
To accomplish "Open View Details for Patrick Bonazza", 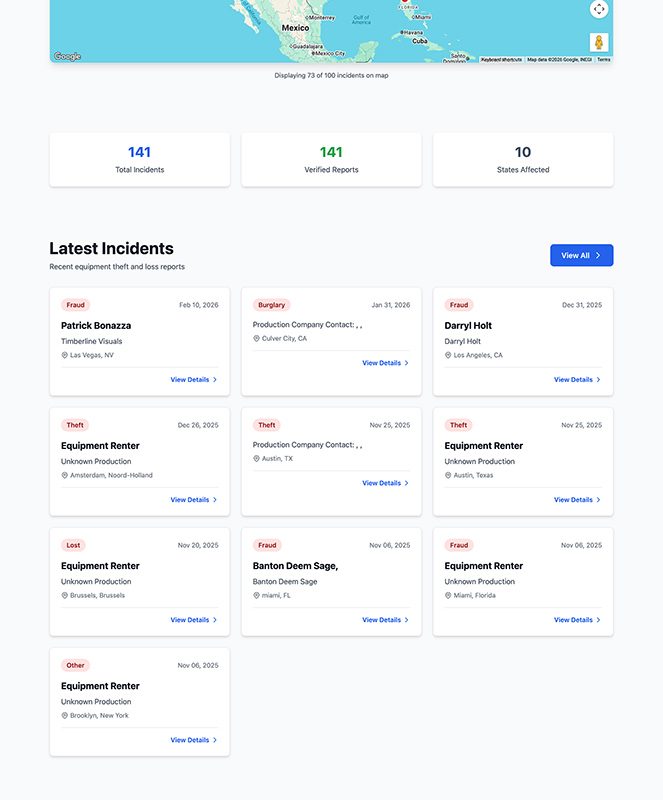I will [193, 380].
